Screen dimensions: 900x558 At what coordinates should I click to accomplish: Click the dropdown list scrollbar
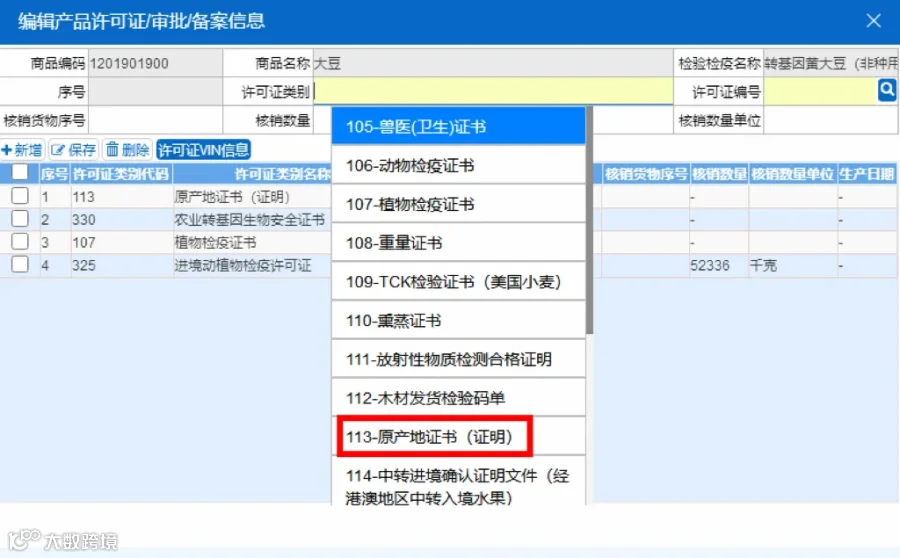[589, 221]
